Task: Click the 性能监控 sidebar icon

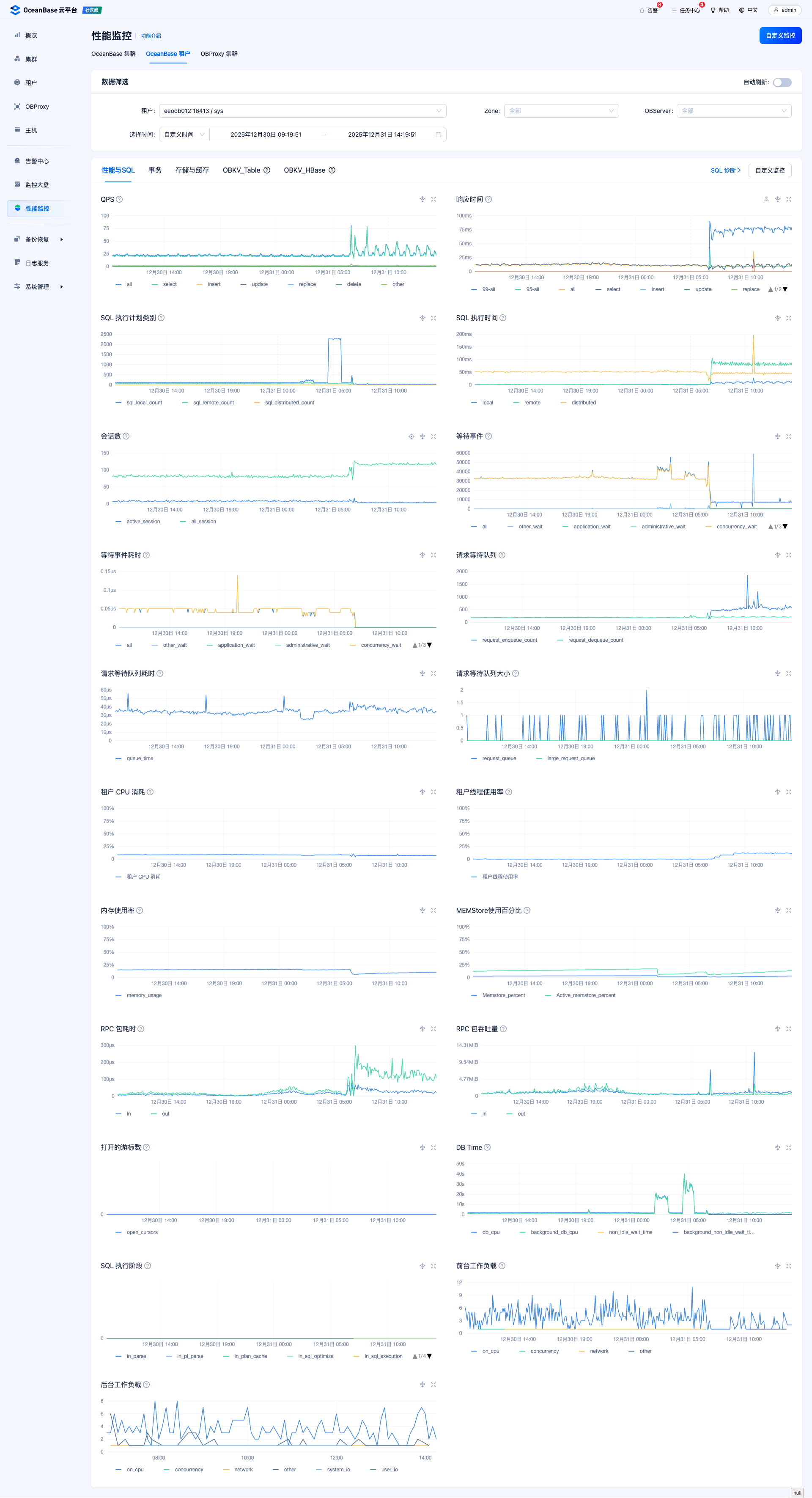Action: pyautogui.click(x=17, y=208)
